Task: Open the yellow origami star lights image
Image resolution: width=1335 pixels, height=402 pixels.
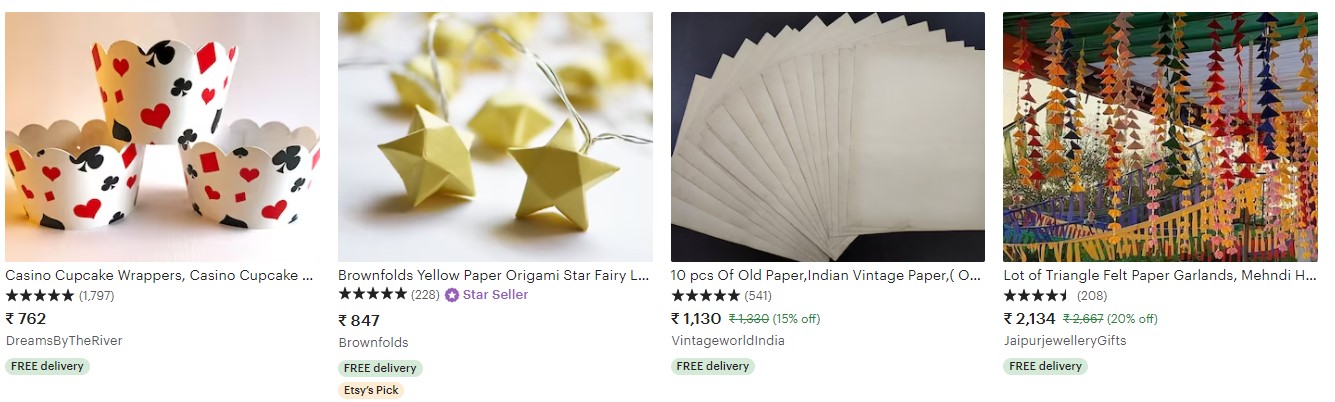Action: tap(495, 137)
